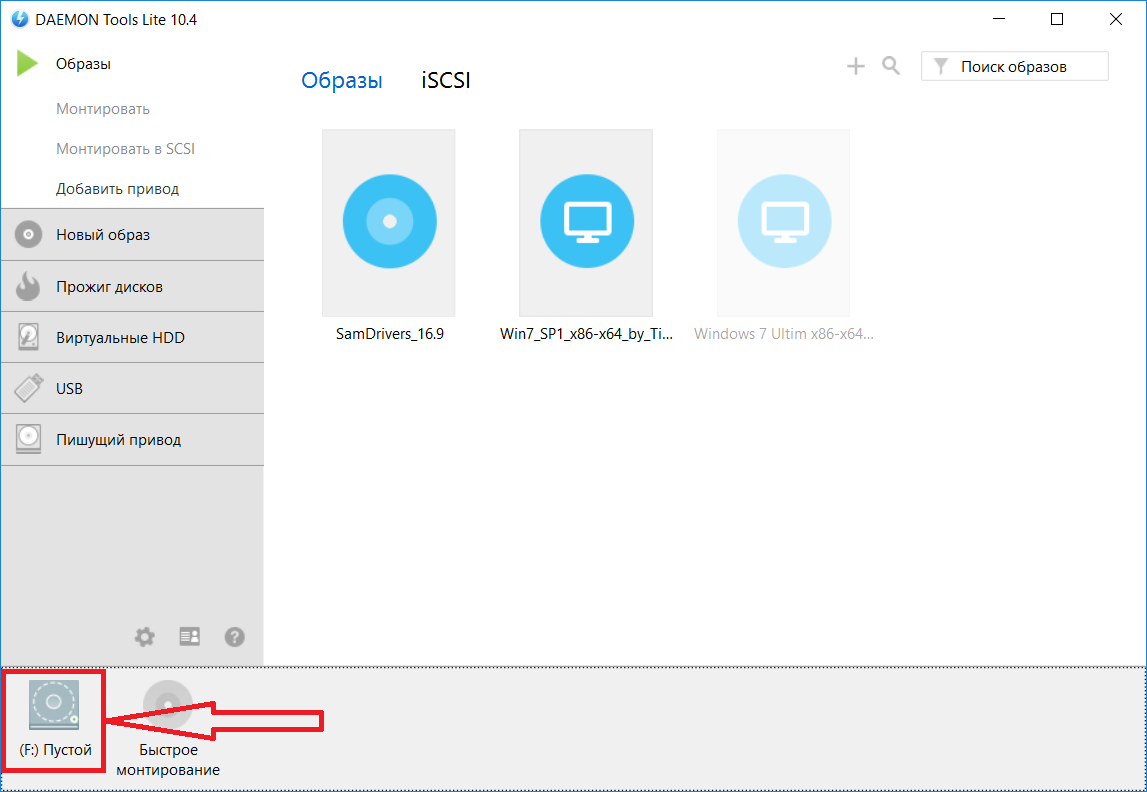
Task: Click the Пишущий привод drive icon
Action: [28, 440]
